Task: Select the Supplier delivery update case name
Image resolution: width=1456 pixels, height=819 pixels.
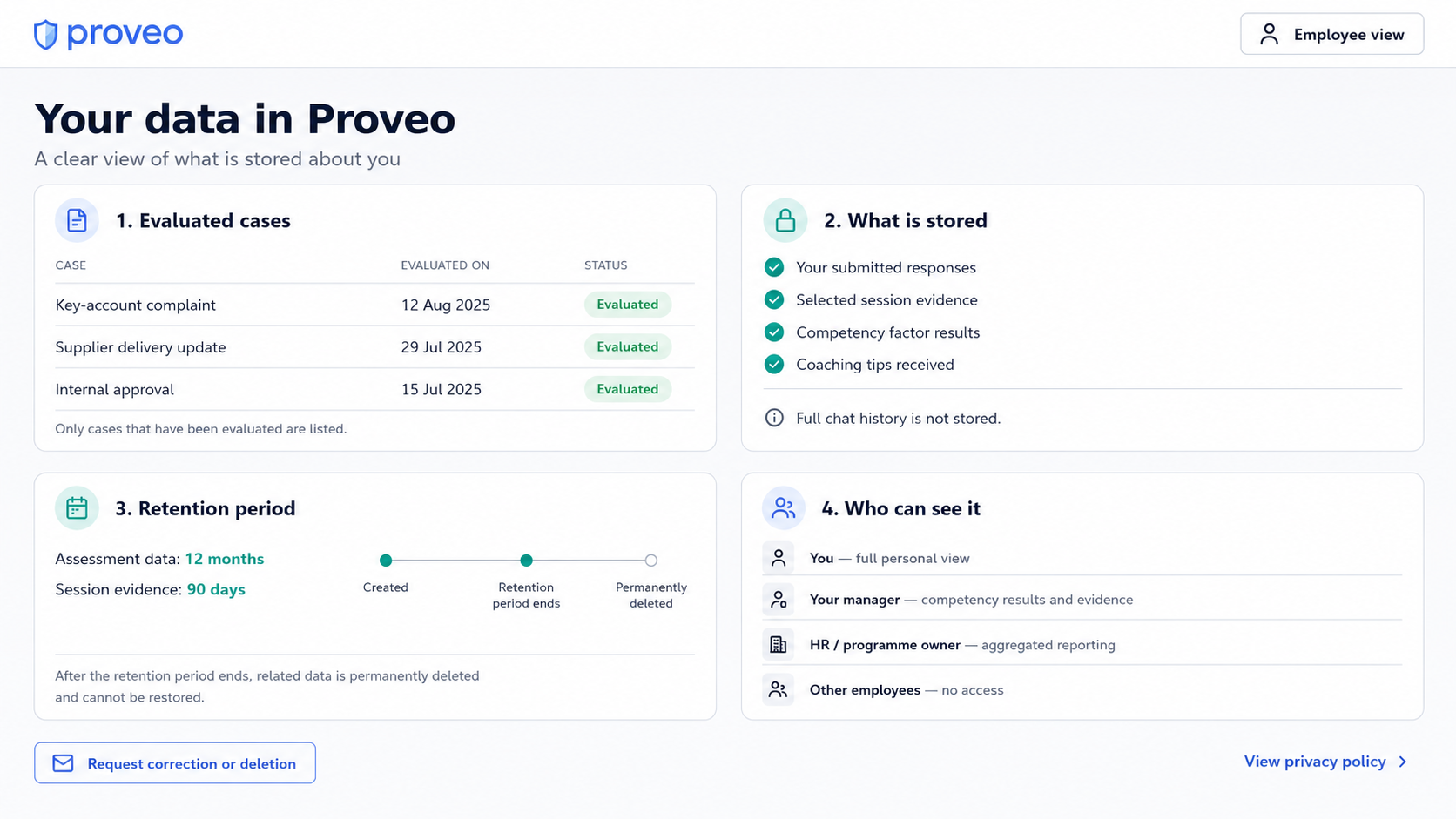Action: 141,347
